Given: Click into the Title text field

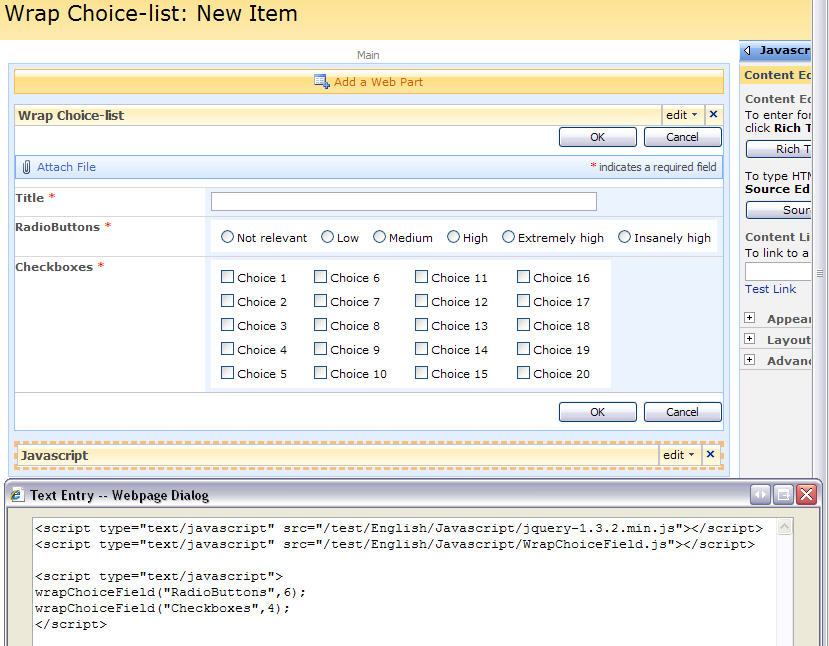Looking at the screenshot, I should click(404, 201).
